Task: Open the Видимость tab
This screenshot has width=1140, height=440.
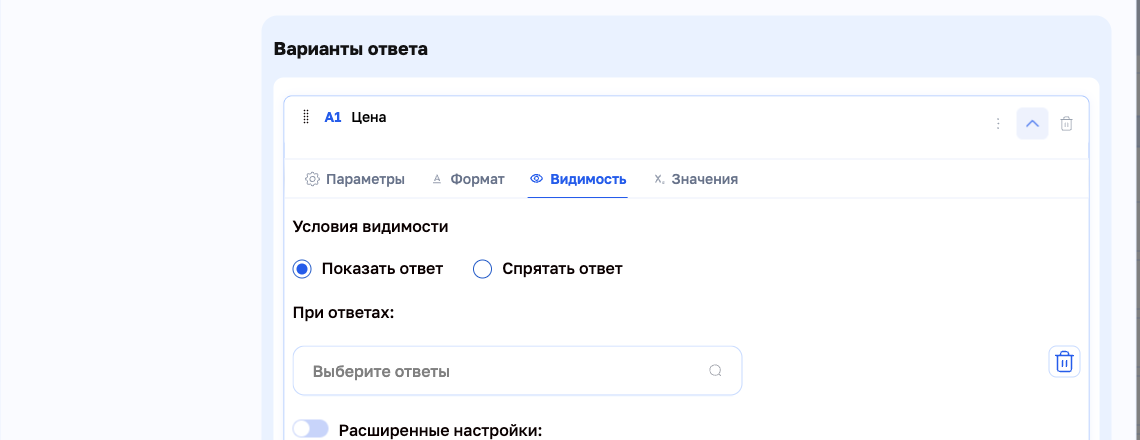Action: (578, 179)
